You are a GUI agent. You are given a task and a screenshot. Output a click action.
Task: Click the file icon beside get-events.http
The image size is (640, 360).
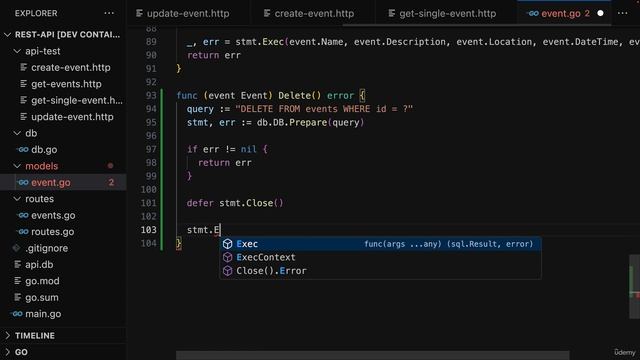tap(24, 84)
